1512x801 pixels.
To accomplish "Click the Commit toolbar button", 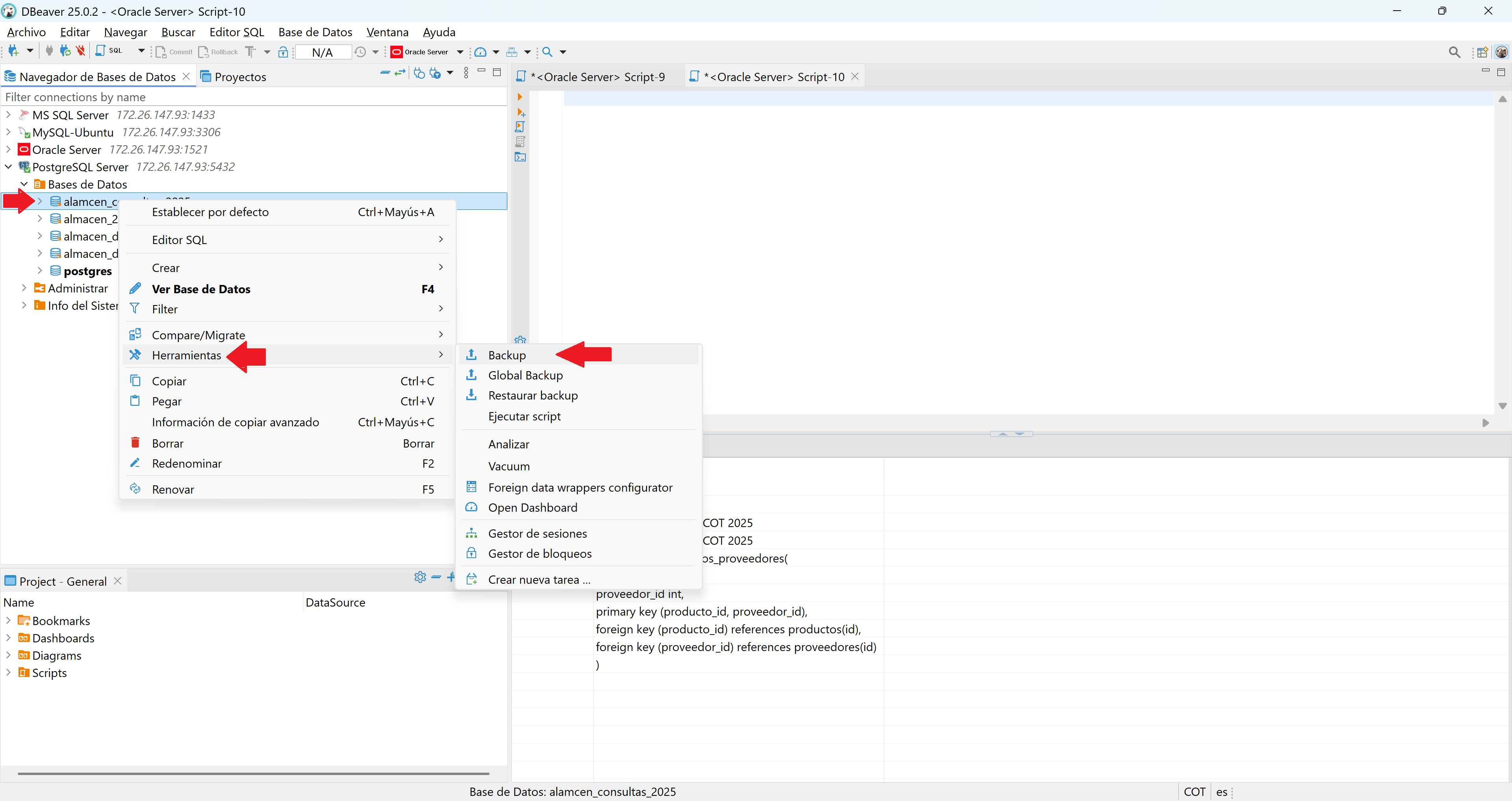I will [x=174, y=52].
